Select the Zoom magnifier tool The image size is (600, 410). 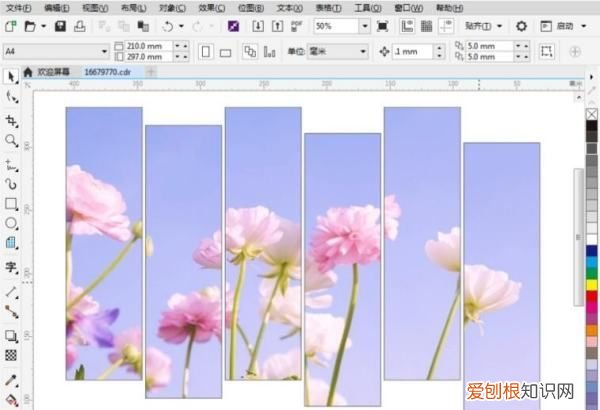pos(11,141)
